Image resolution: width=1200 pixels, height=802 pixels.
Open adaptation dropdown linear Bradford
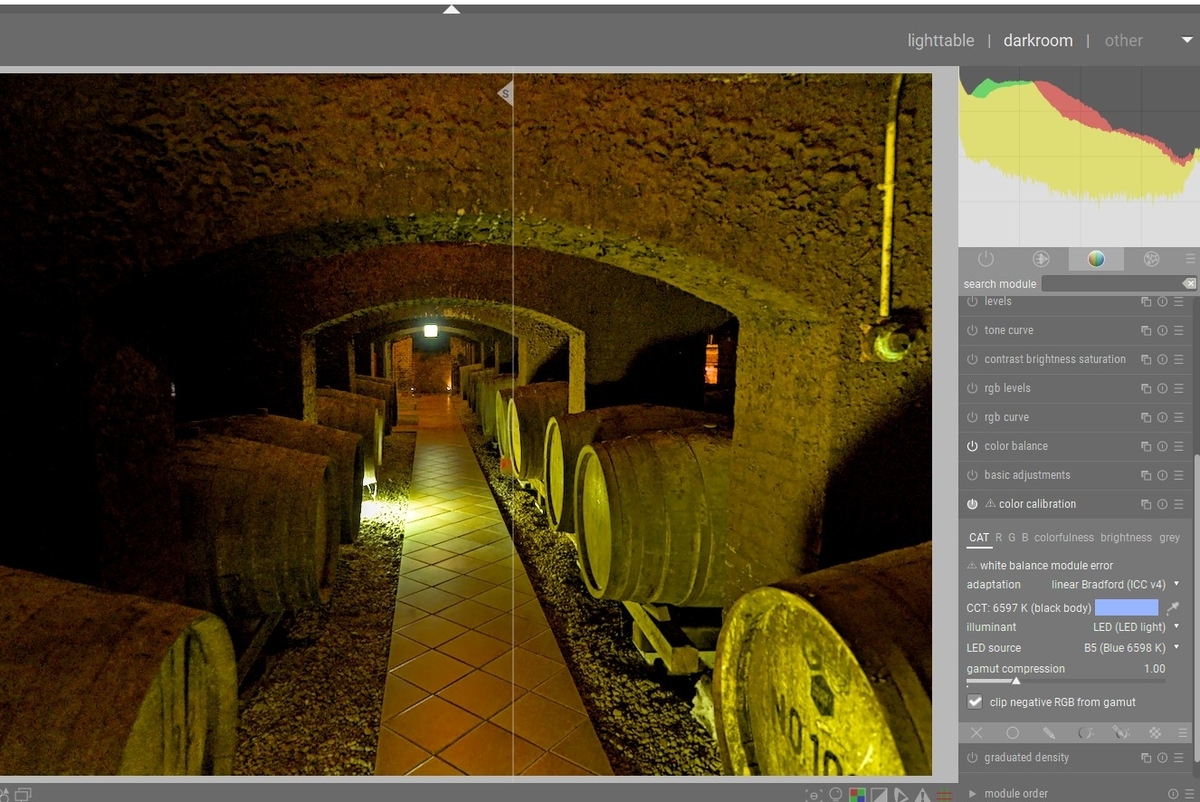(x=1073, y=584)
